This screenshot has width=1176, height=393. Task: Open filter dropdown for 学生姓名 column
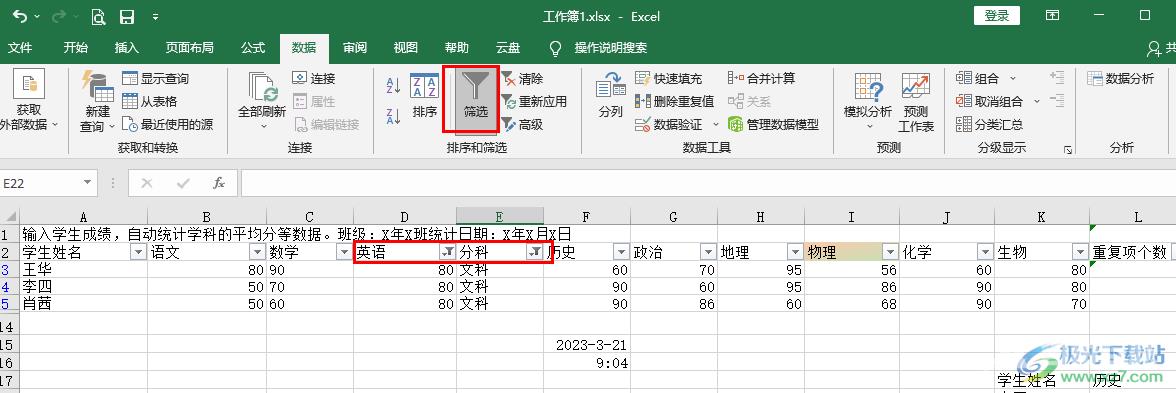(138, 252)
